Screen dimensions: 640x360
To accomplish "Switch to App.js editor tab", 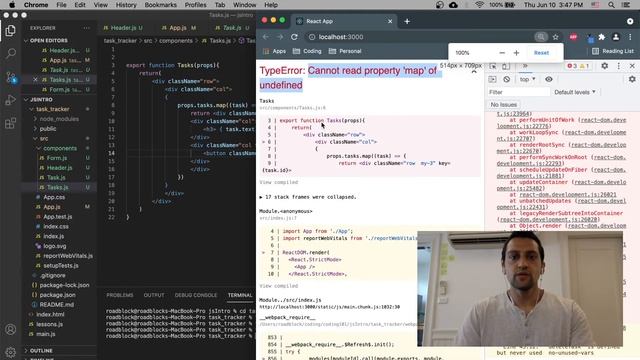I will 178,28.
